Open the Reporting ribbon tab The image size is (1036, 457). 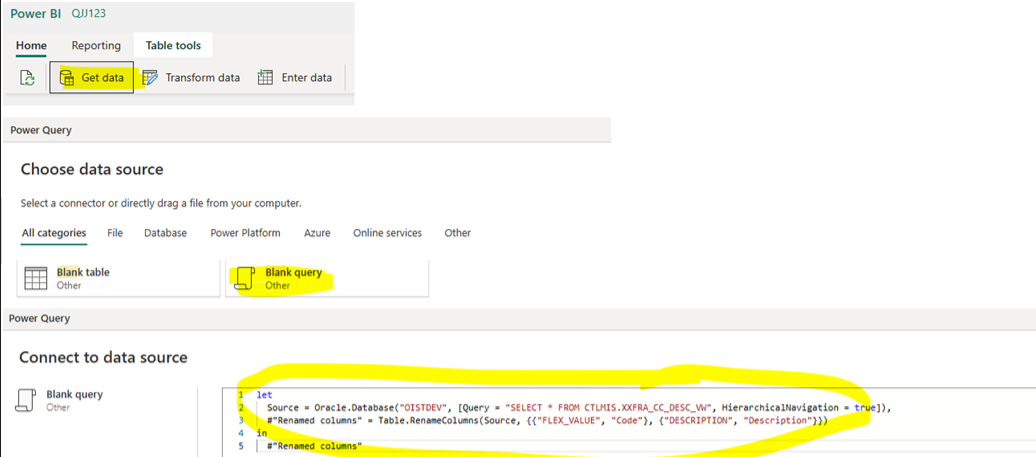click(96, 46)
